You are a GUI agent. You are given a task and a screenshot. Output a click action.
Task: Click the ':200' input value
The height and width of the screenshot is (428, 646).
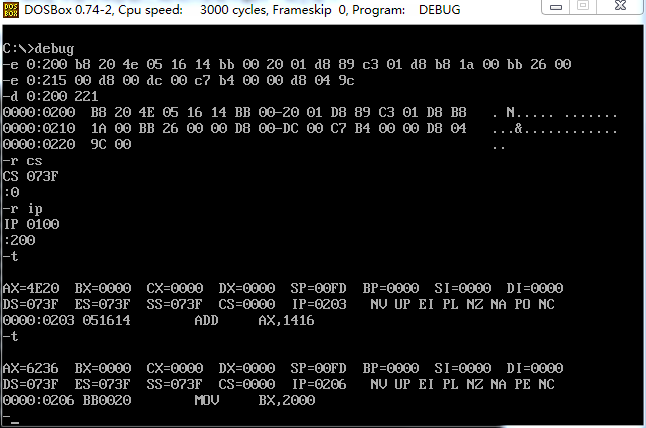click(x=19, y=240)
